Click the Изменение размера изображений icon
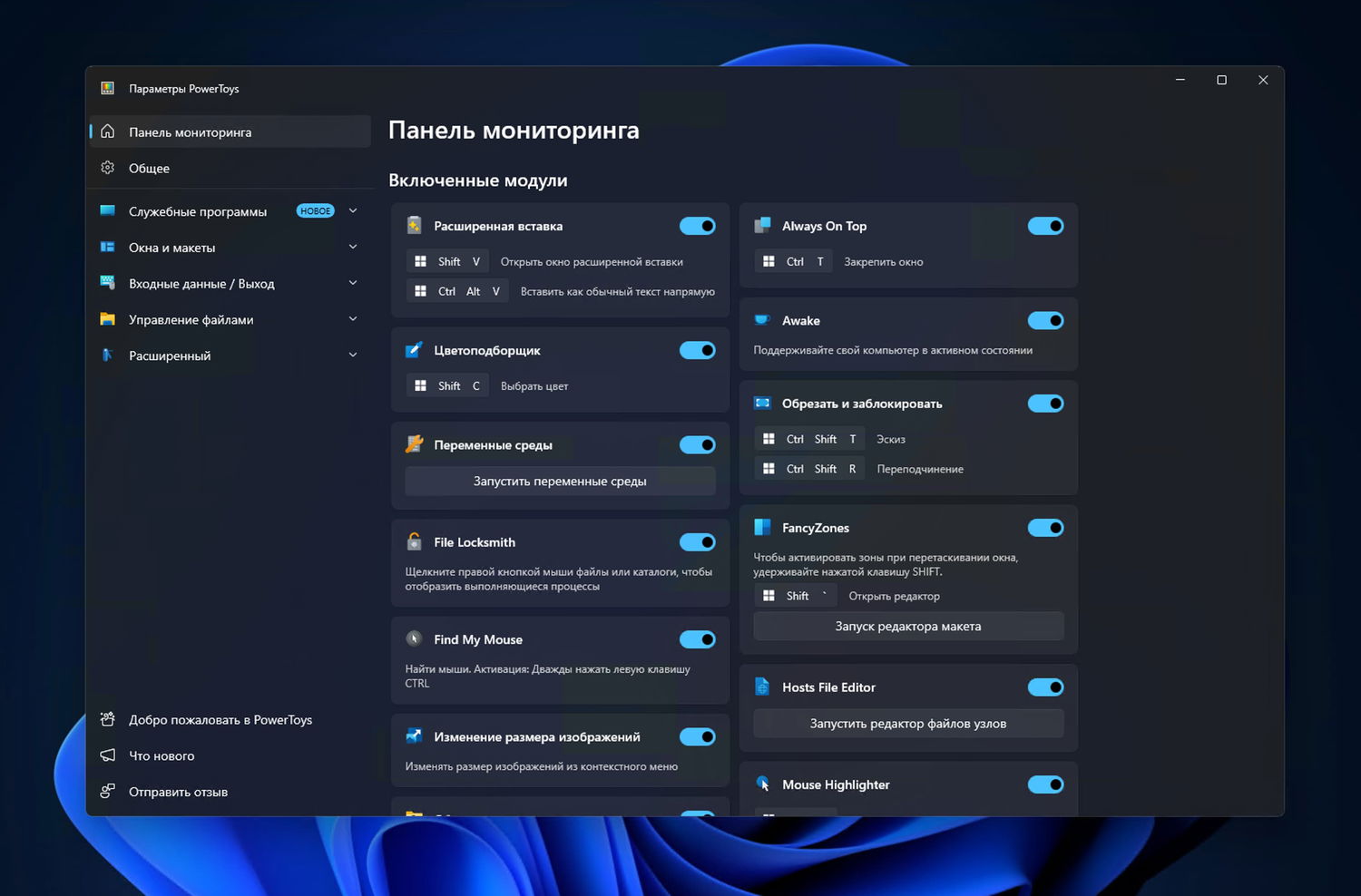 (414, 736)
